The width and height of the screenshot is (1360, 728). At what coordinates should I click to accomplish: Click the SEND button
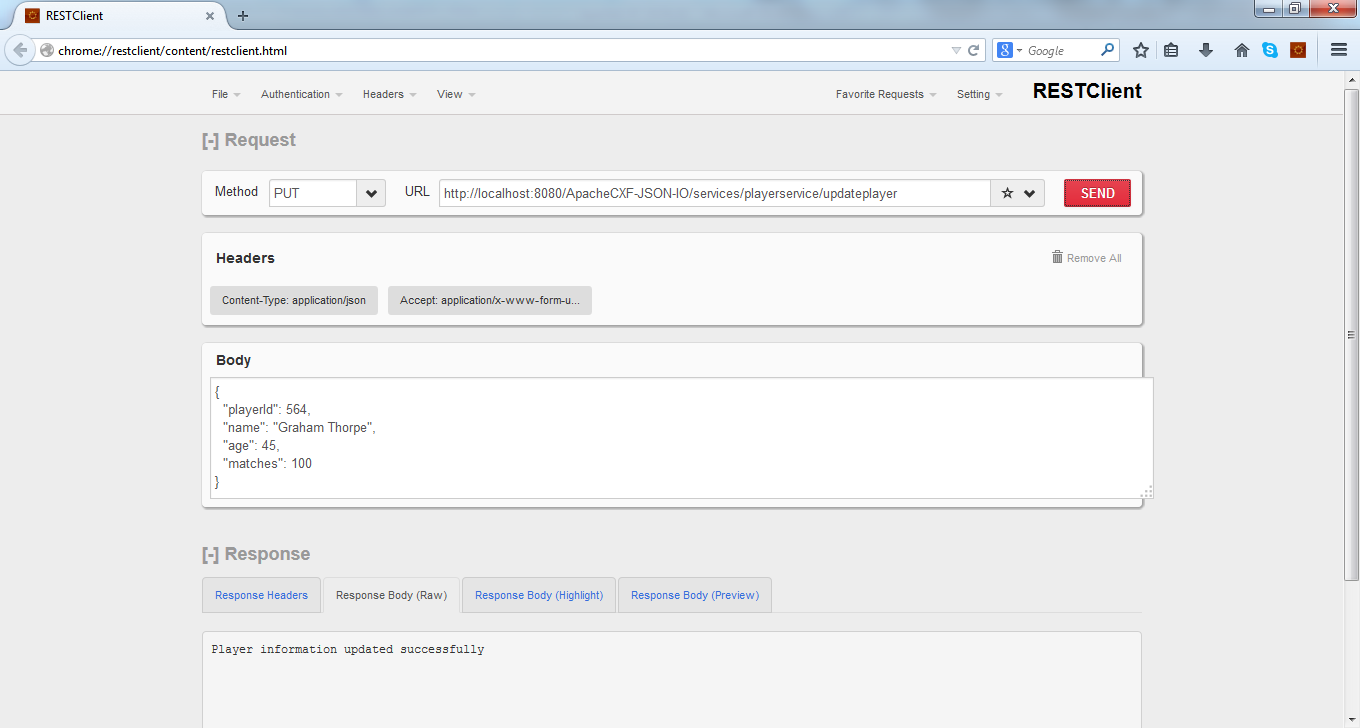(x=1097, y=193)
